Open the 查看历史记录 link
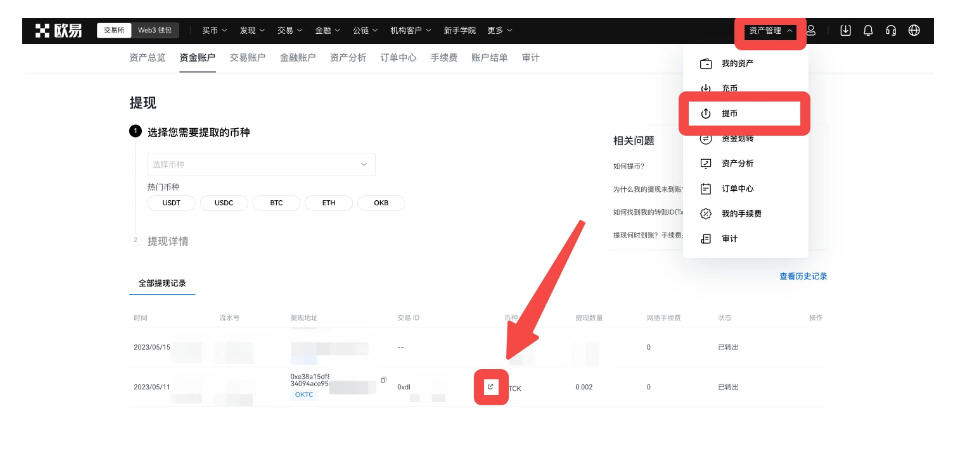This screenshot has width=974, height=455. point(803,277)
